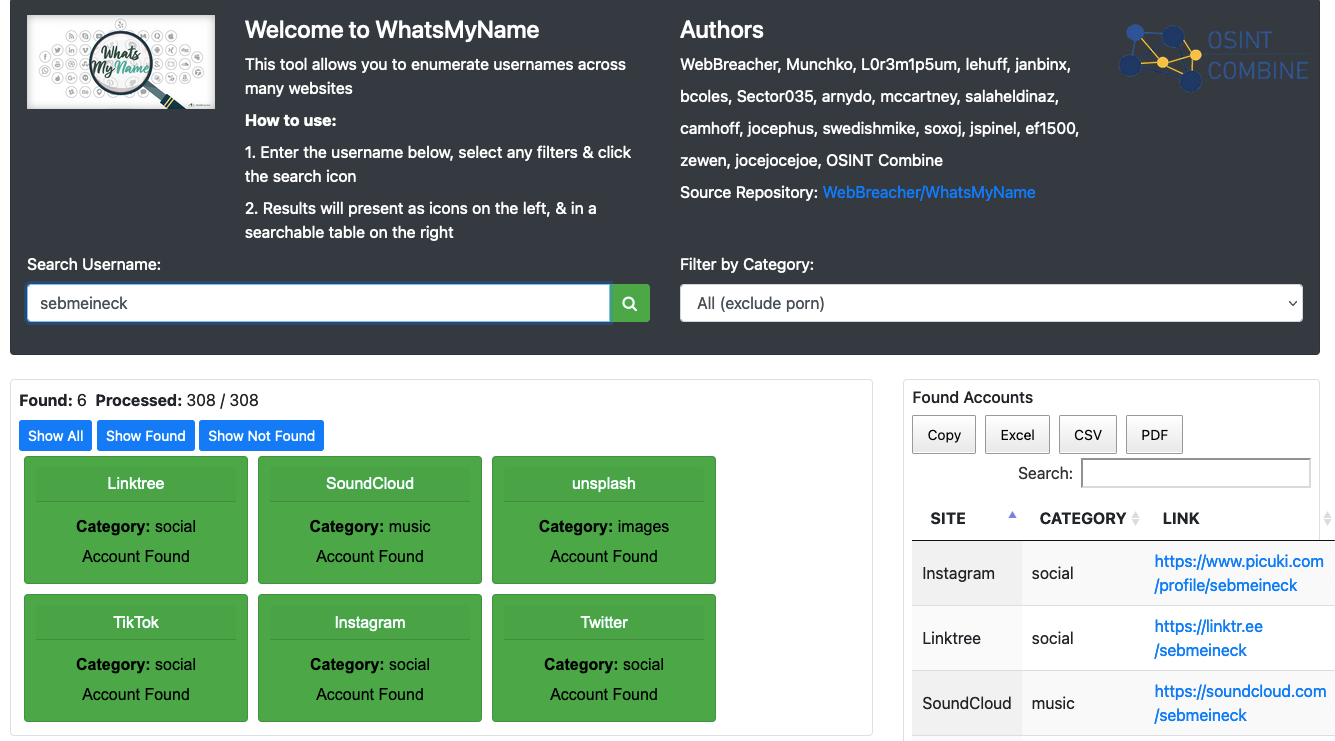This screenshot has height=741, width=1335.
Task: Click the SoundCloud cell in the table
Action: [x=967, y=703]
